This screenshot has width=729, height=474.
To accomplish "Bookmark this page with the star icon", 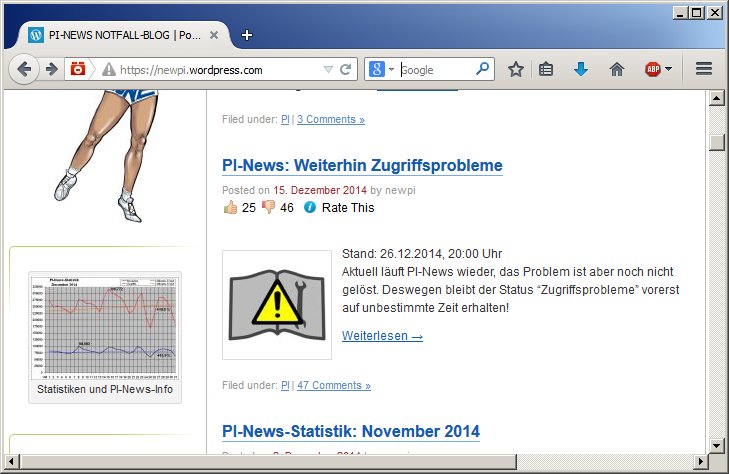I will pos(516,69).
